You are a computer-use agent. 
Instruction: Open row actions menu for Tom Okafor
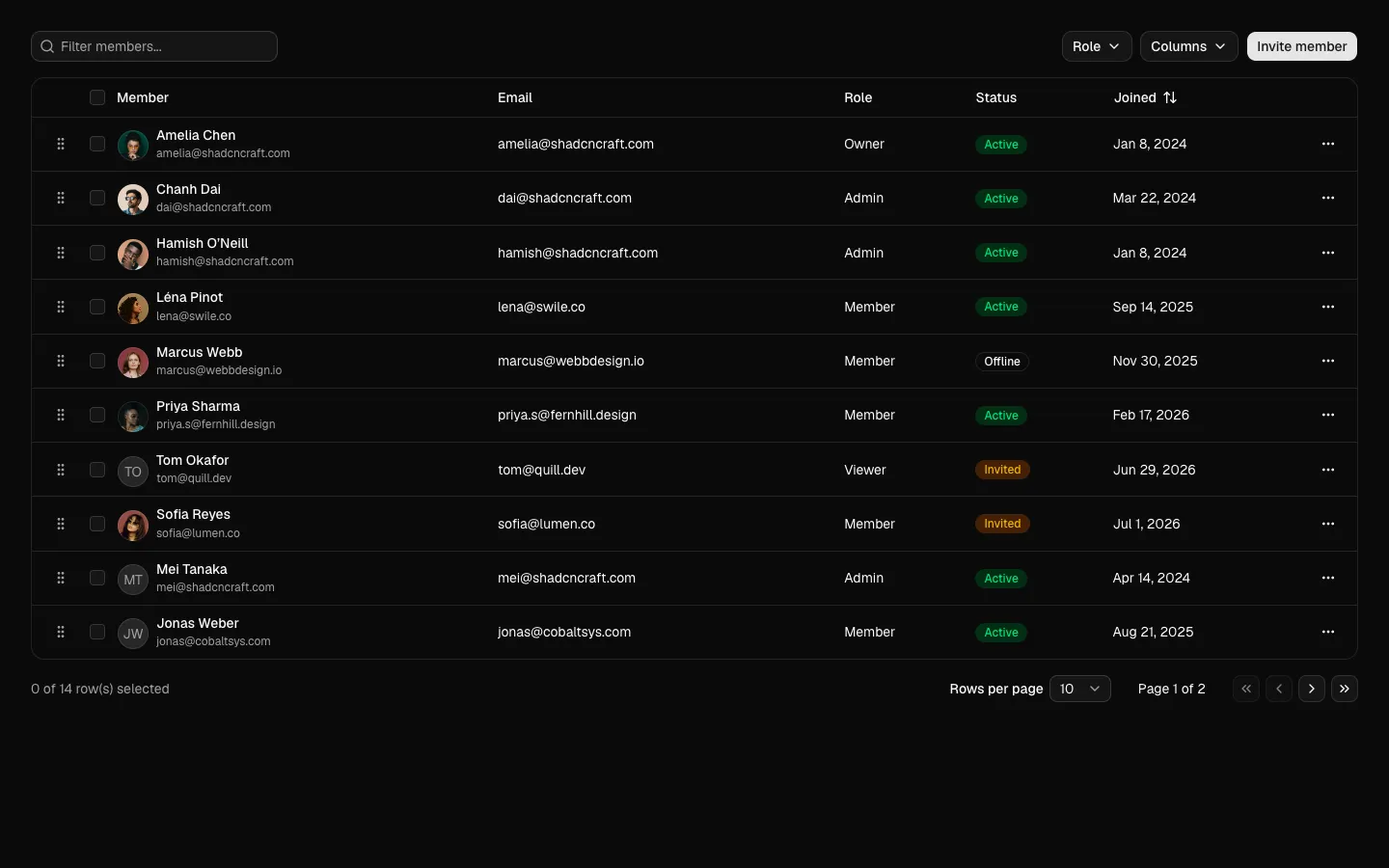click(1328, 470)
